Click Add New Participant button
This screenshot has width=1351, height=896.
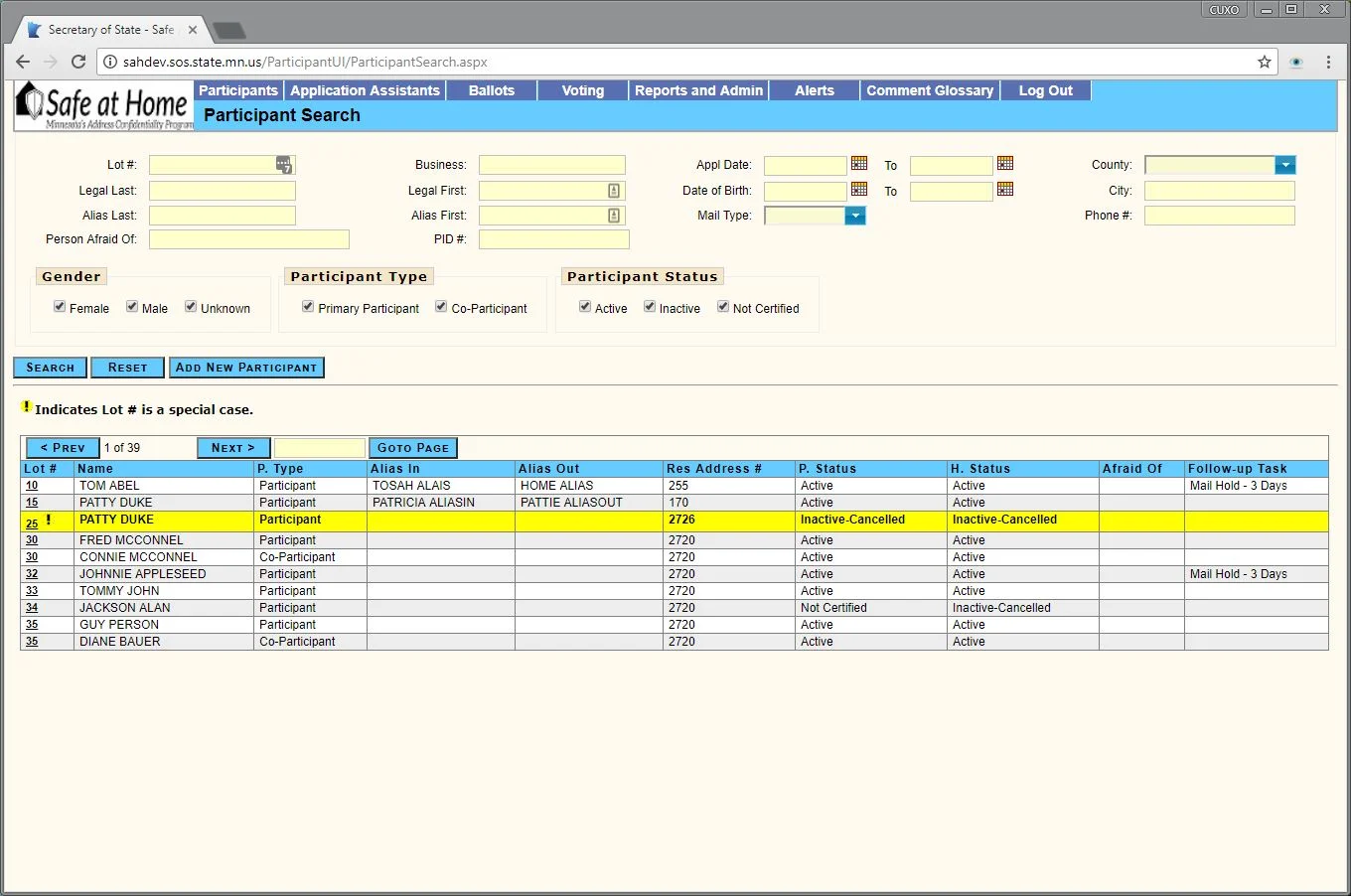[246, 368]
